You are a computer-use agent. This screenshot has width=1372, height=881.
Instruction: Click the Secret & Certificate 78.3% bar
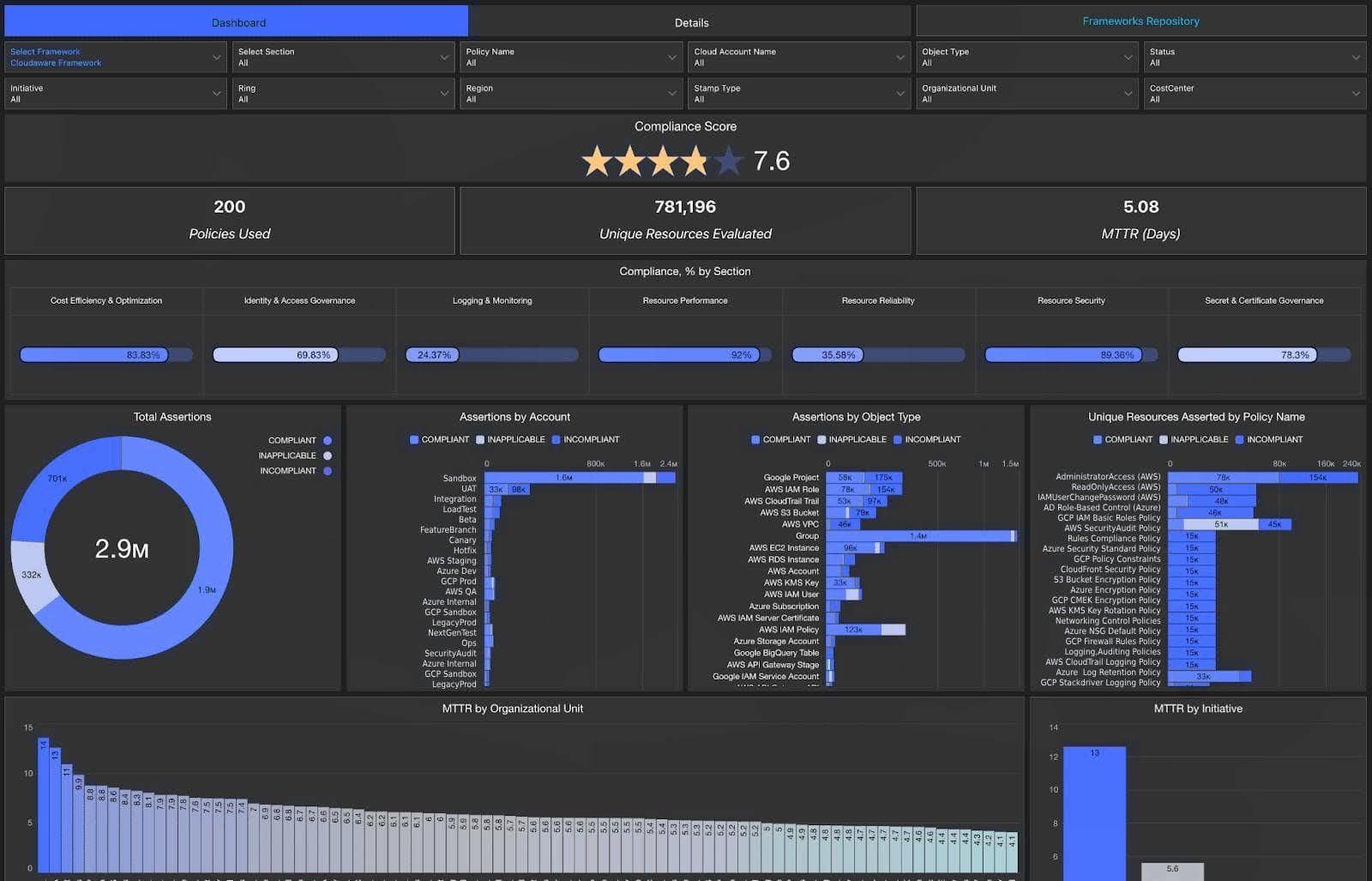(x=1264, y=354)
